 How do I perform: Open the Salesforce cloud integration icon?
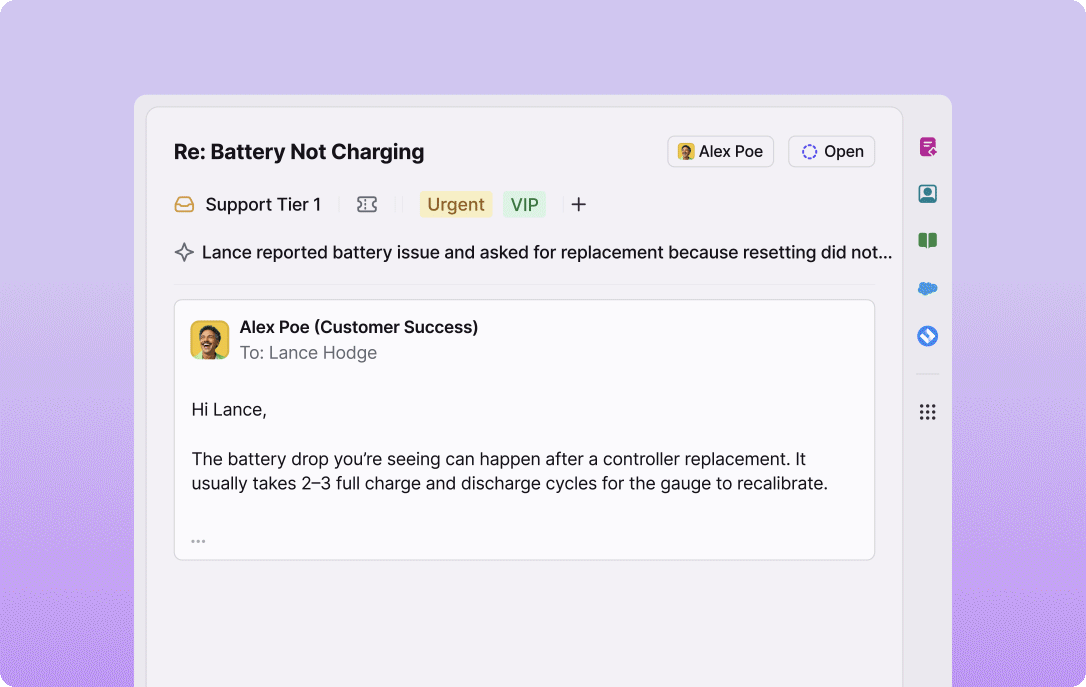click(928, 289)
